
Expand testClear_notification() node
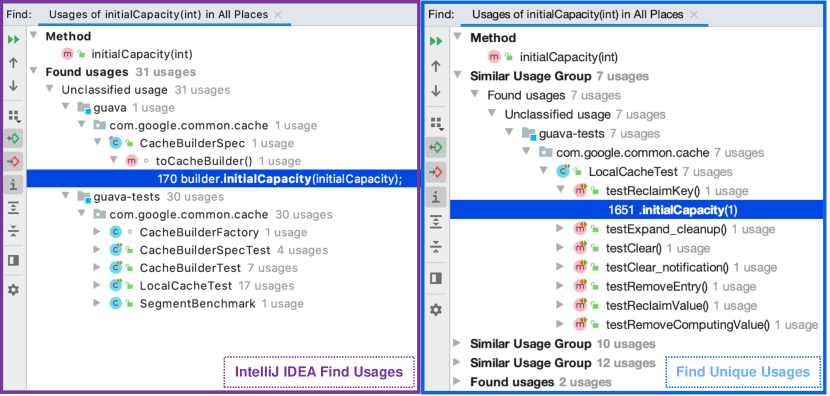[x=561, y=267]
